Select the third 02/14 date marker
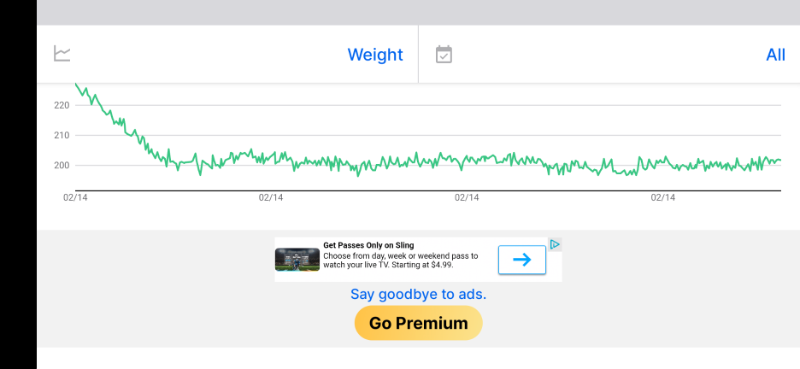This screenshot has width=800, height=369. [467, 198]
